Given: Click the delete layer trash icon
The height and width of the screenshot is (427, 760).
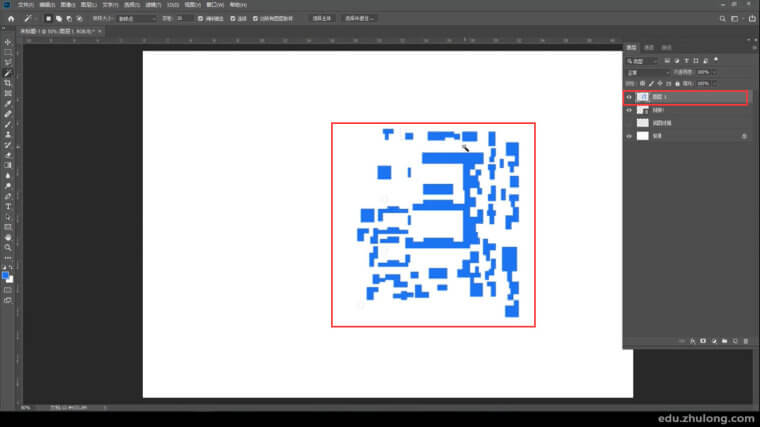Looking at the screenshot, I should [x=746, y=341].
